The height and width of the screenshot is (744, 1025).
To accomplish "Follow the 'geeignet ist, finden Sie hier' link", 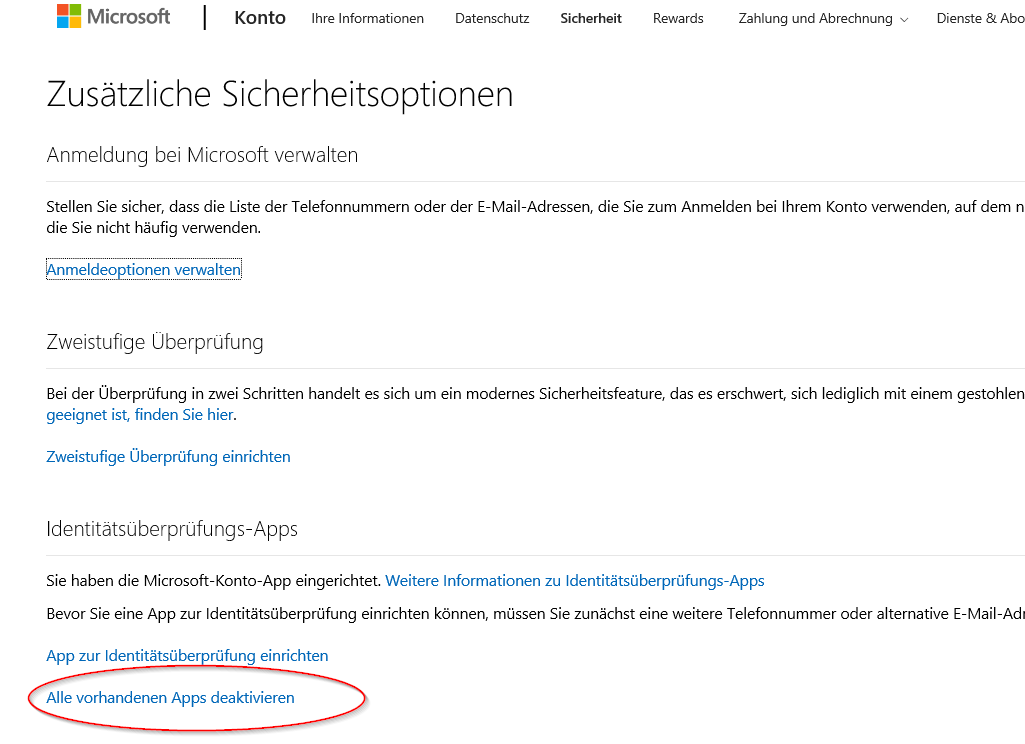I will pos(141,414).
